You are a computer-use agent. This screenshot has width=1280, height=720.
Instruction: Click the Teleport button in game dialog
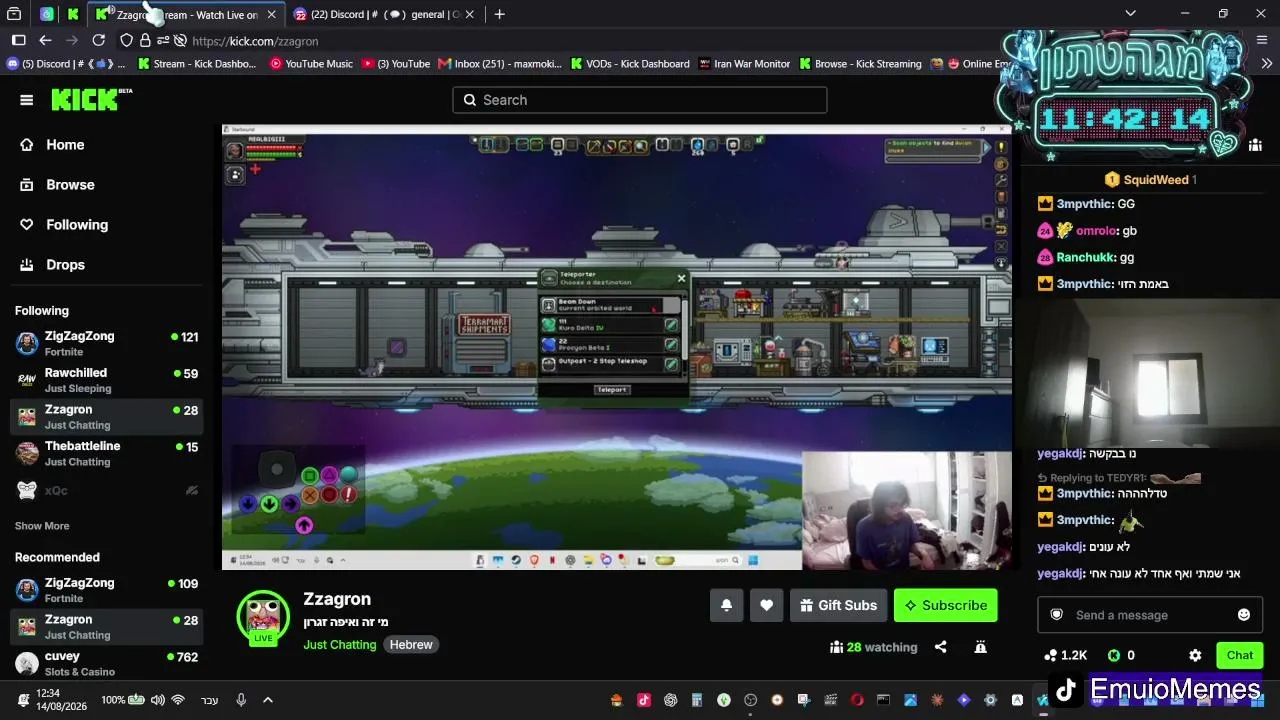pyautogui.click(x=611, y=390)
